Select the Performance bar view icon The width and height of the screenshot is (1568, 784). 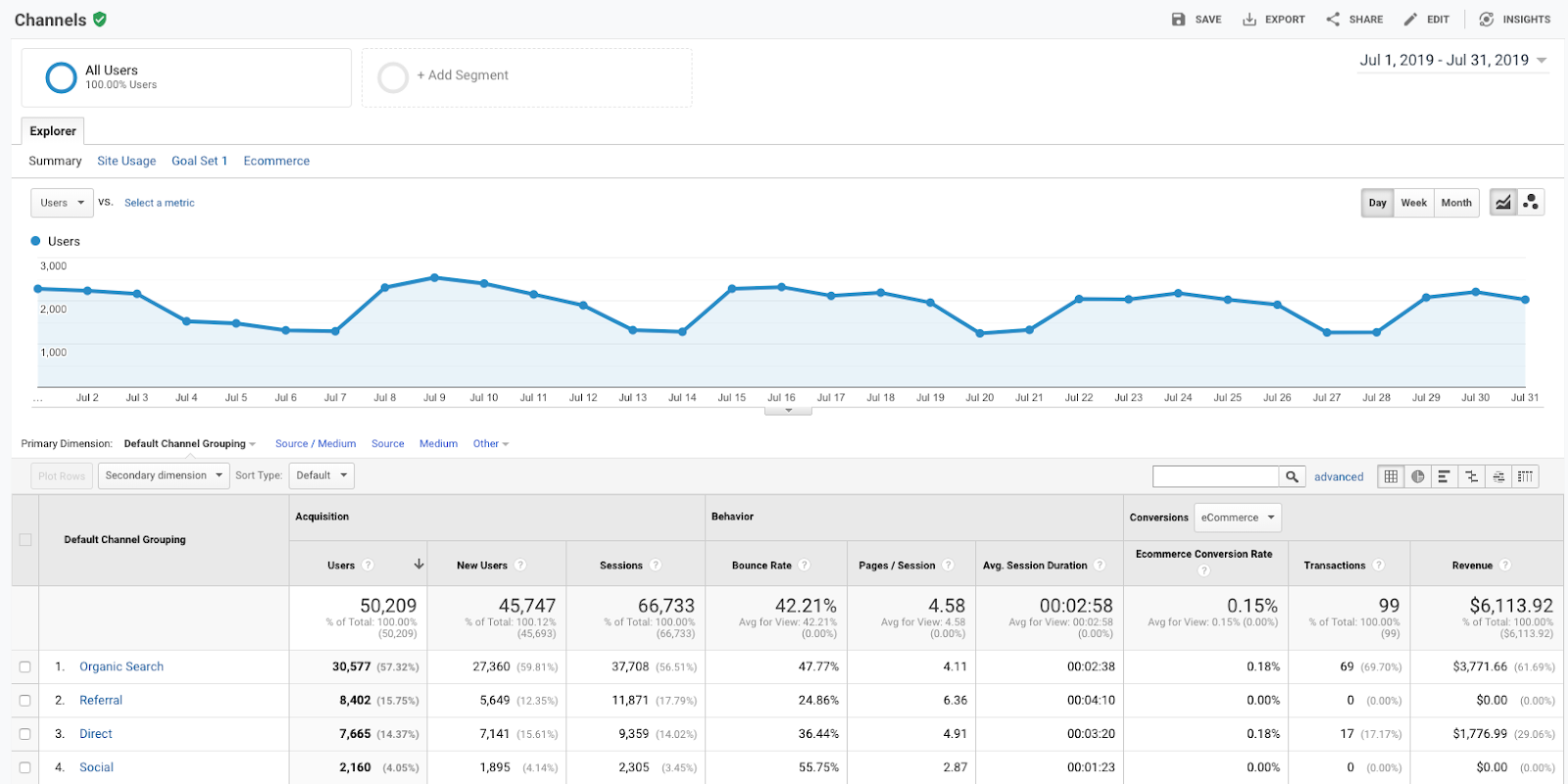(1444, 476)
